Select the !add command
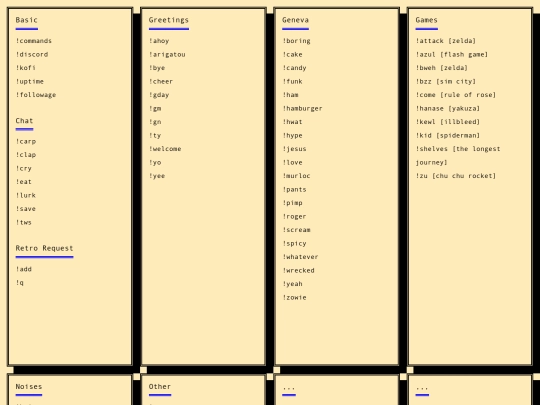Screen dimensions: 540x405 coord(24,269)
